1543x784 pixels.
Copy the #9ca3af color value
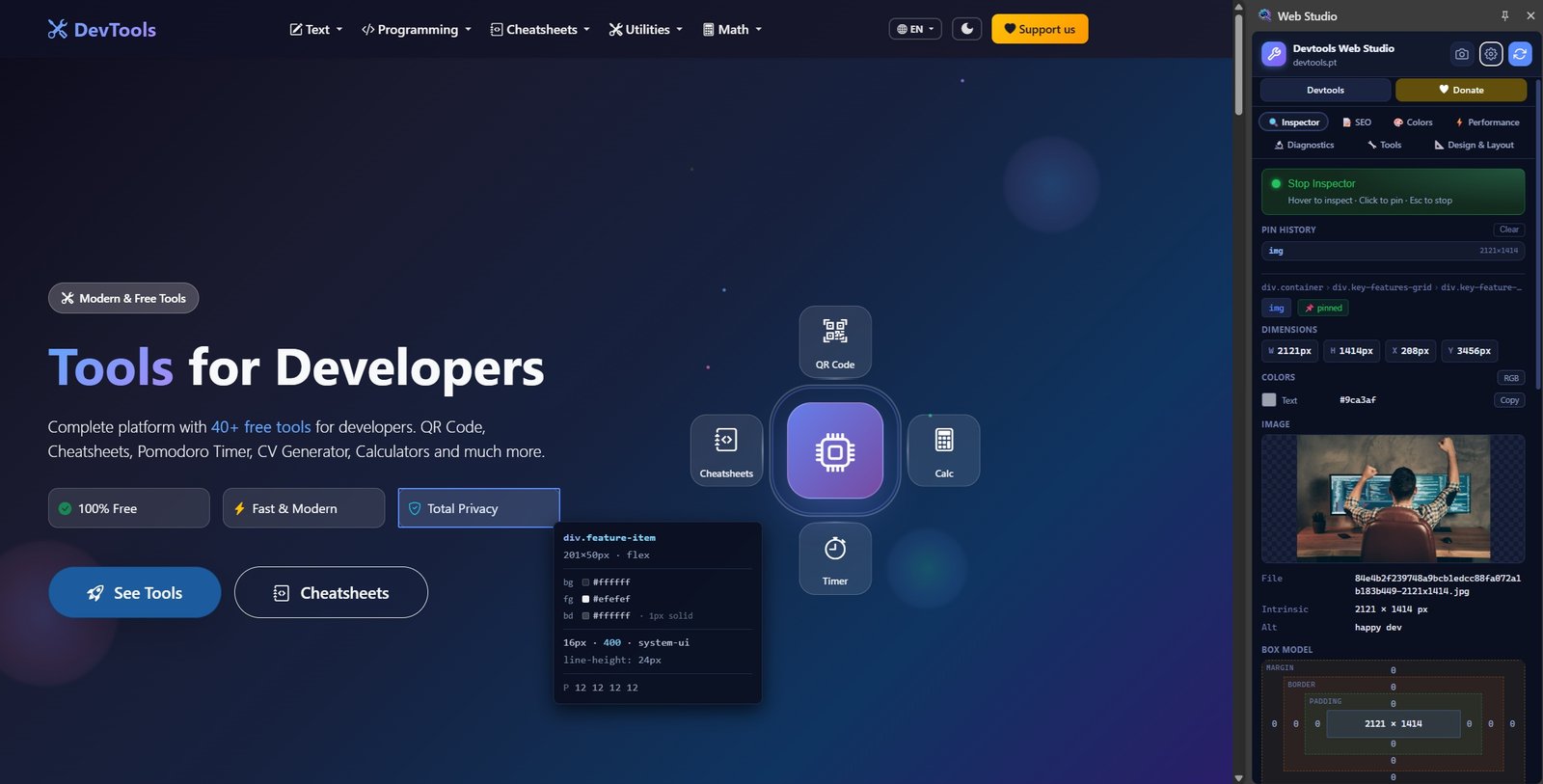1509,400
